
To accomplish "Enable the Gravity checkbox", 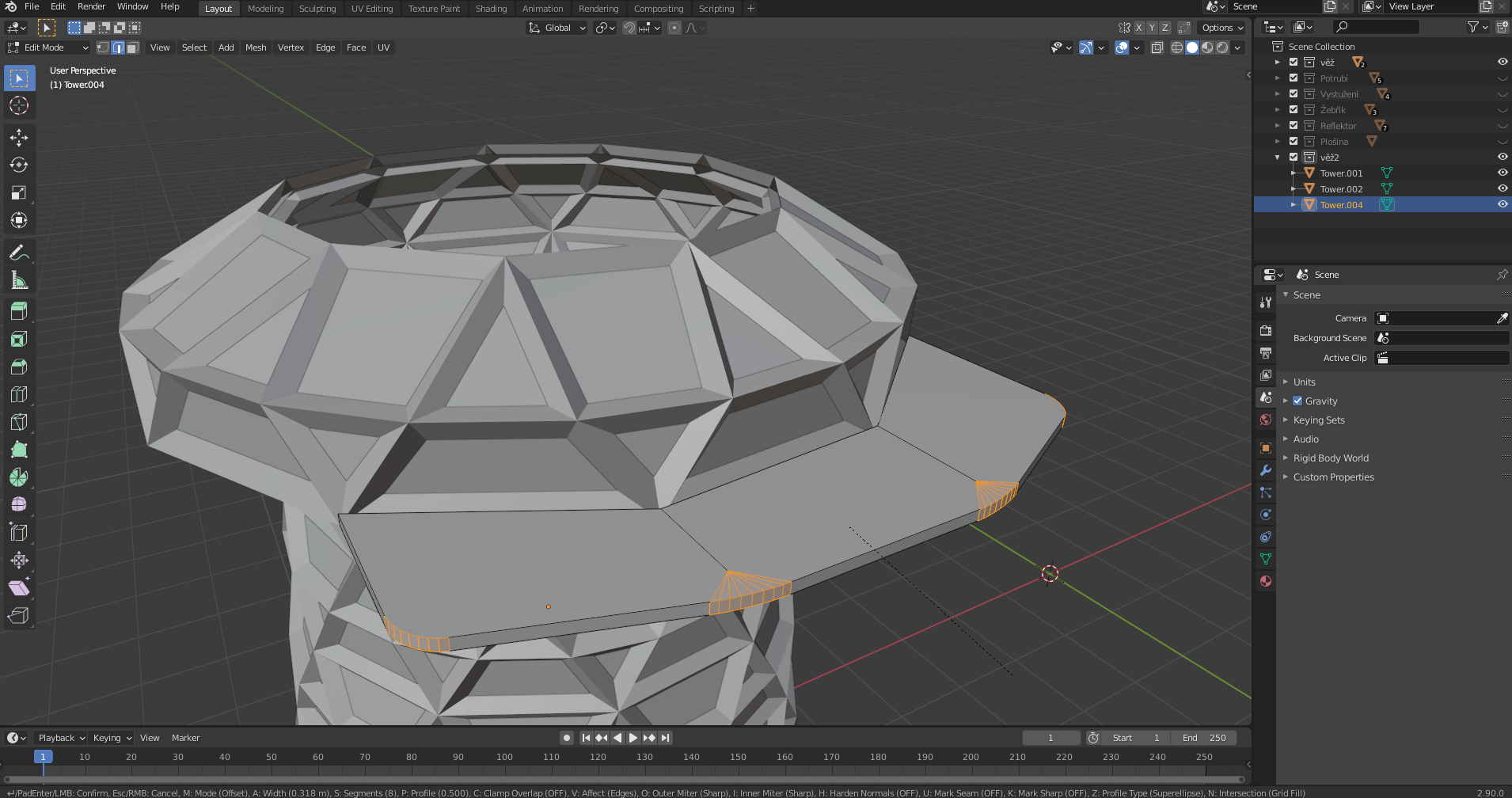I will [x=1297, y=401].
